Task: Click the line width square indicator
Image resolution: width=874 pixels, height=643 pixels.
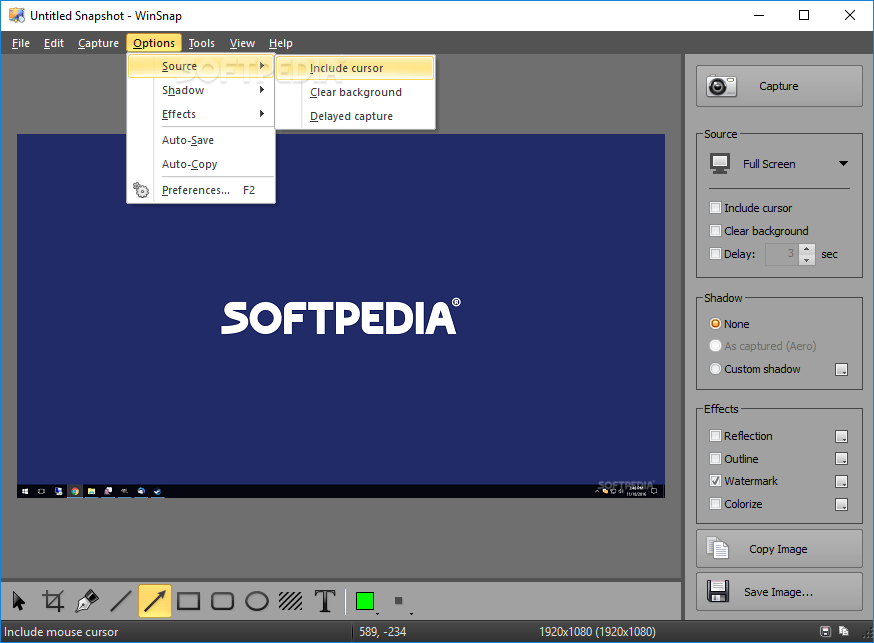Action: [399, 601]
